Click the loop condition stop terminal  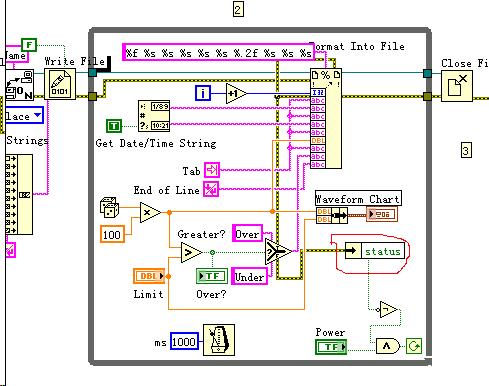tap(414, 346)
